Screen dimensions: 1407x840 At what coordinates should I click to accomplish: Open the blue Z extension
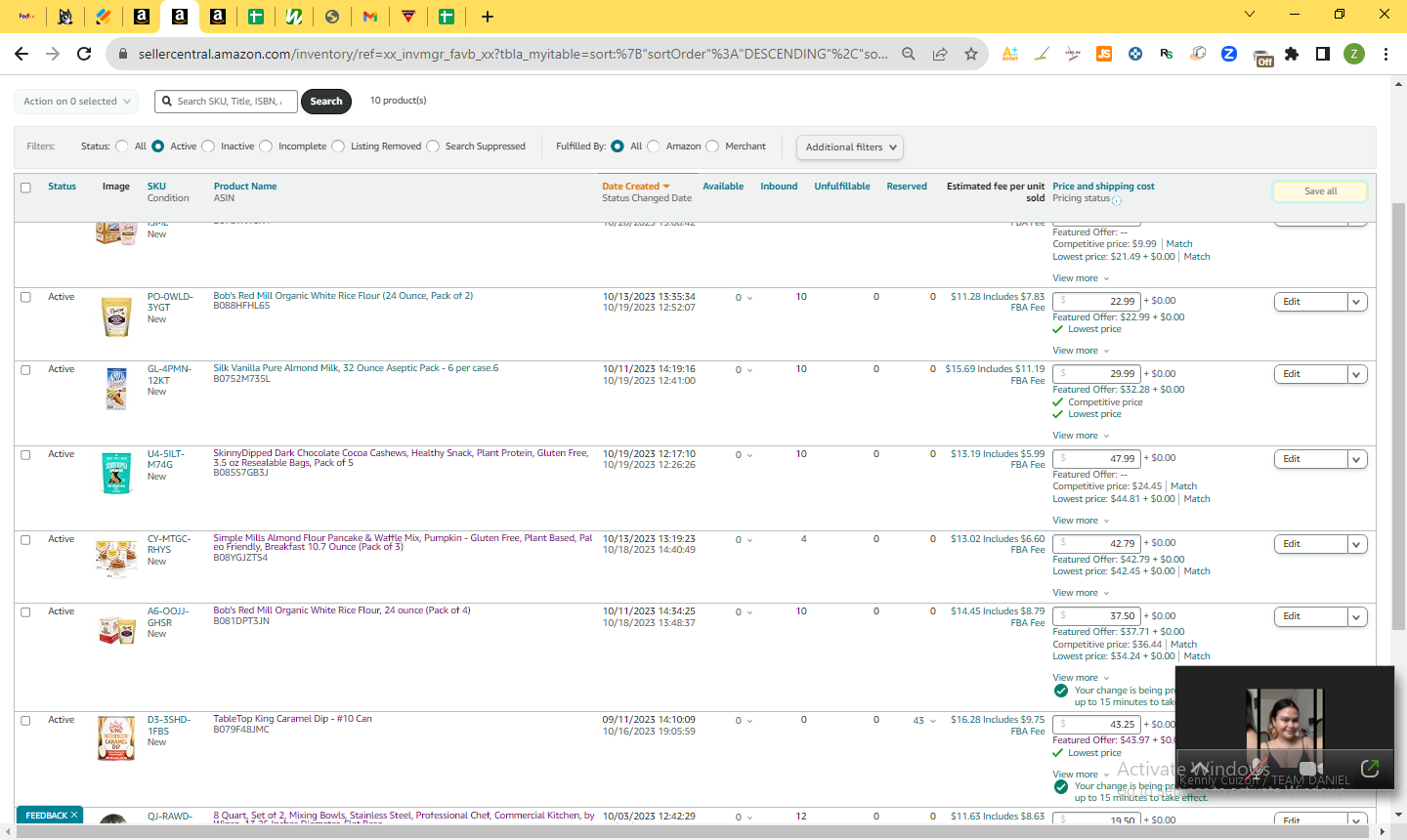(1229, 54)
